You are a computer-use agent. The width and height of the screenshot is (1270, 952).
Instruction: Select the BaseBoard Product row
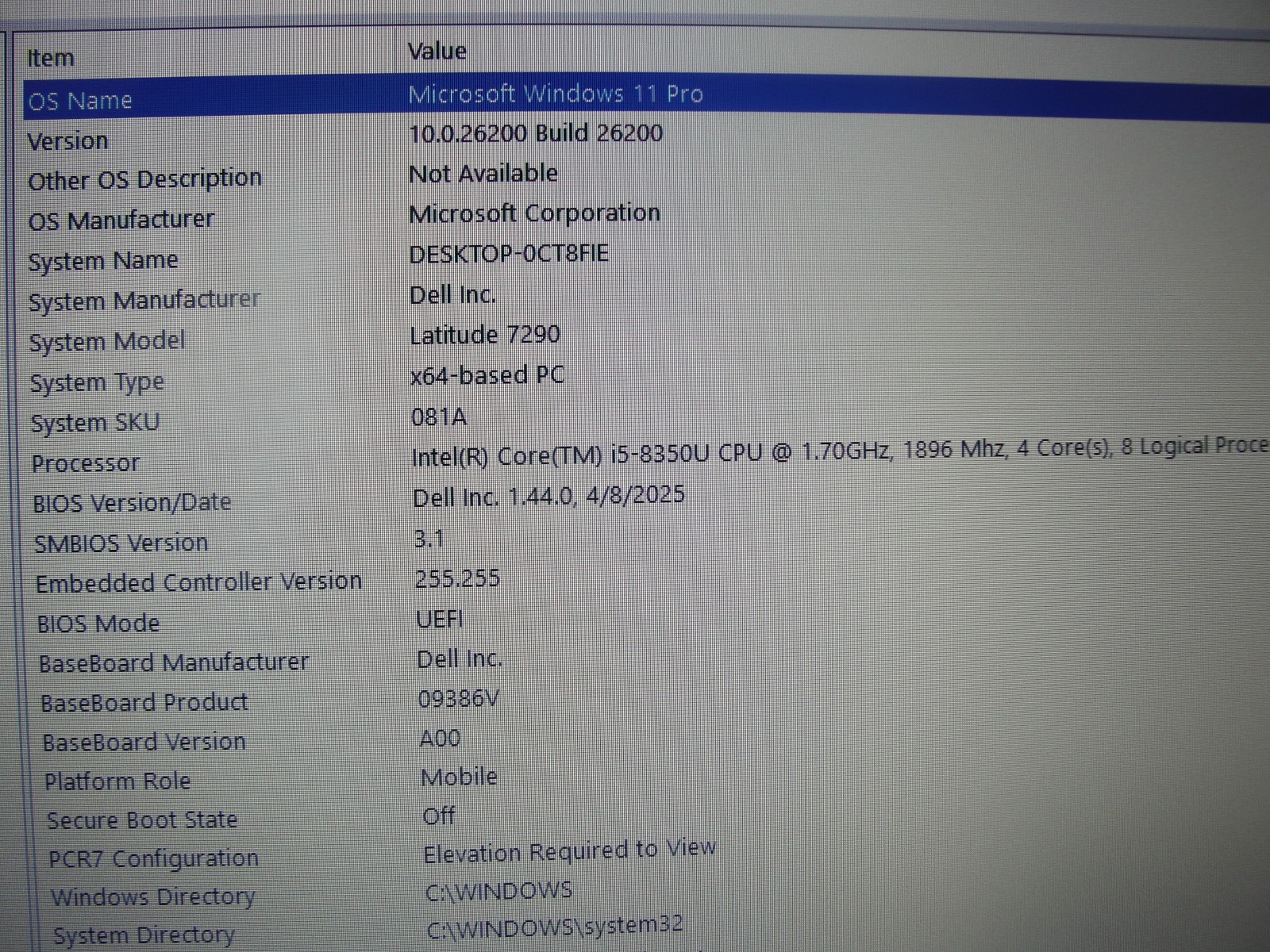(144, 703)
